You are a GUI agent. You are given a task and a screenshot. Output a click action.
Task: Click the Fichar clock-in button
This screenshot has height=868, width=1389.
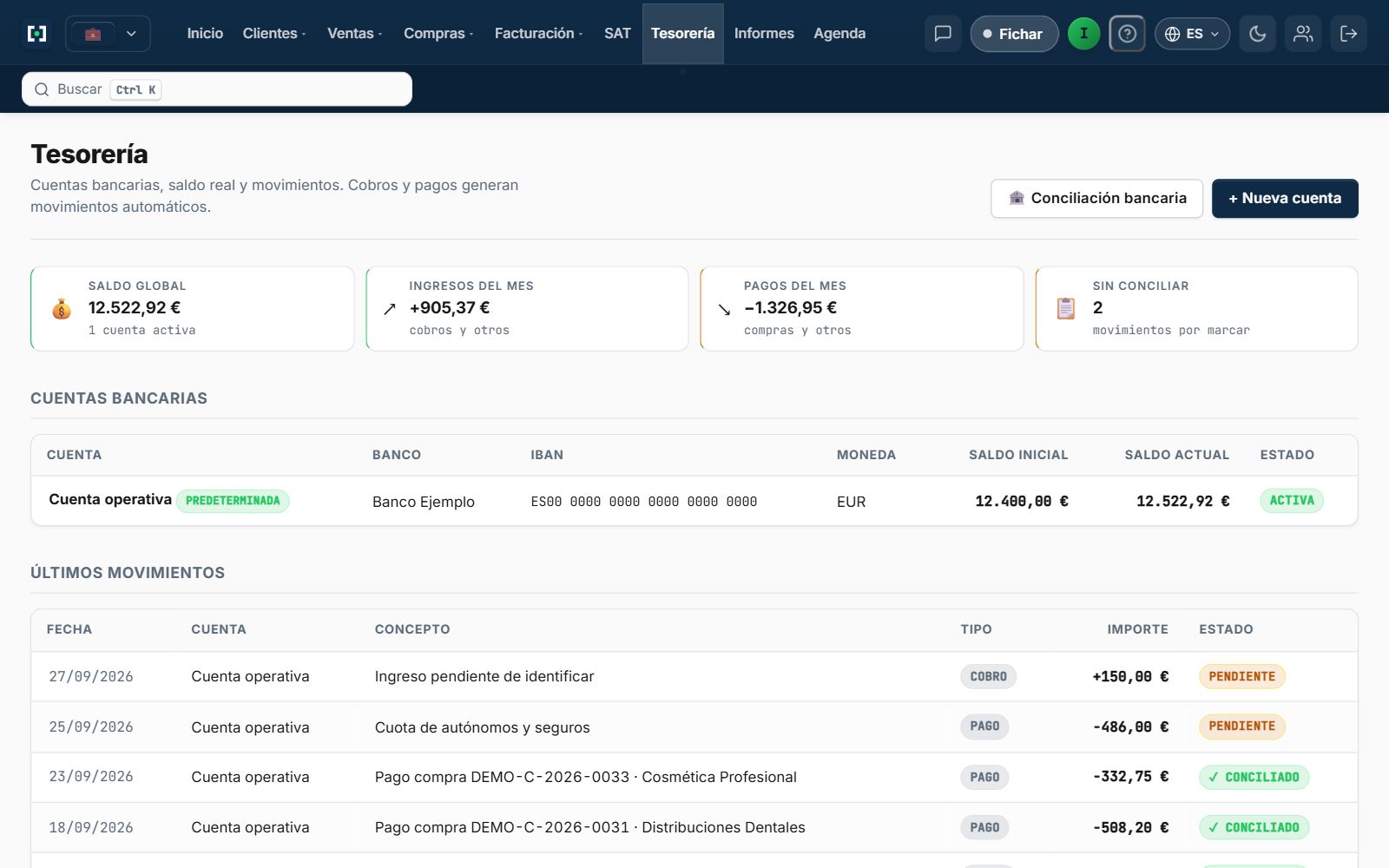tap(1014, 34)
